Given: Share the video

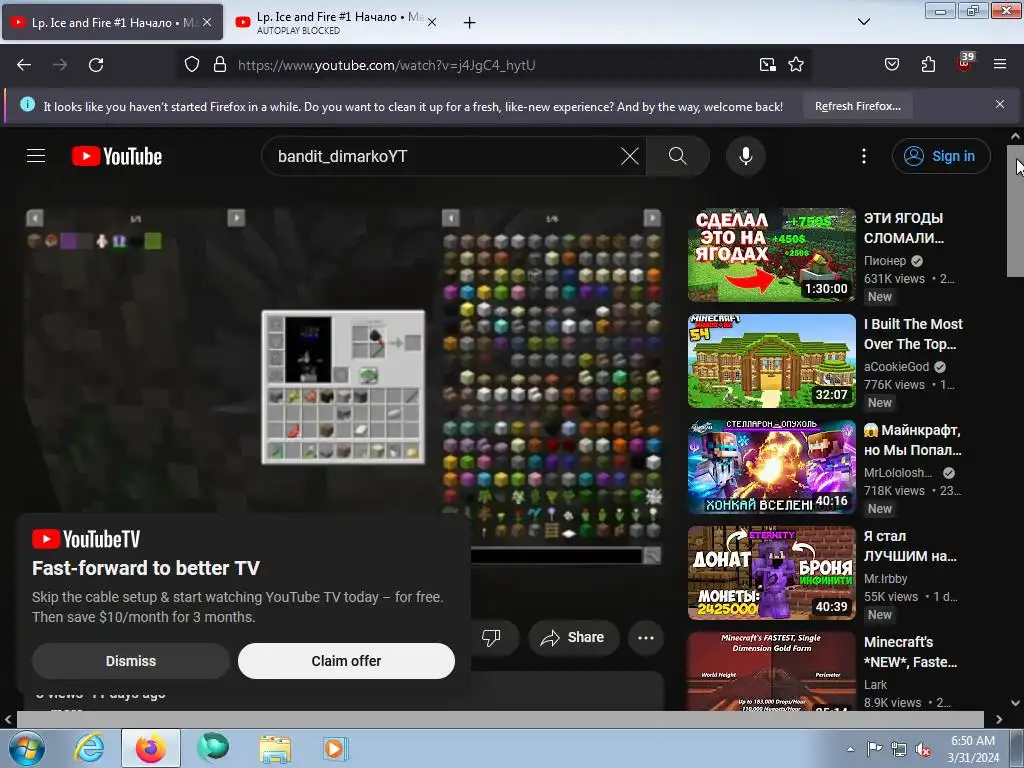Looking at the screenshot, I should (573, 637).
